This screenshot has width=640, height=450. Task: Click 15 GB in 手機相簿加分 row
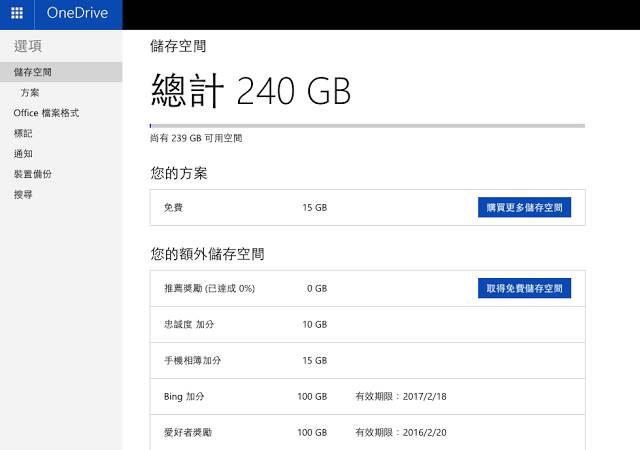pyautogui.click(x=315, y=360)
